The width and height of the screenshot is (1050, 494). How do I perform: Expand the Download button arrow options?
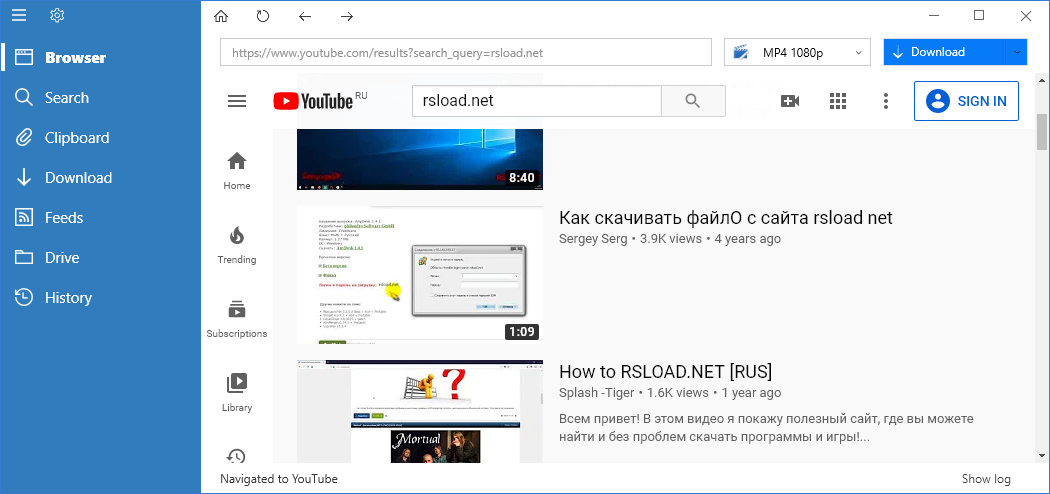tap(1017, 52)
